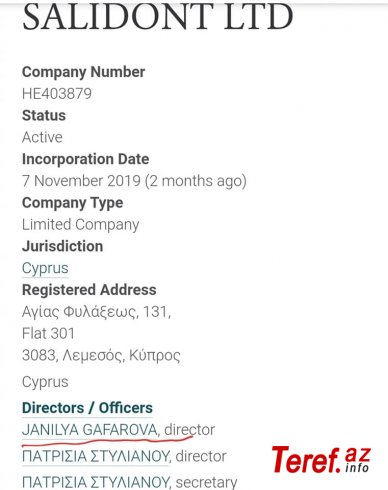Open ΠΑΤΡΙΣΙΑ ΣΤΥΛΙΑΝΟΥ secretary entry
This screenshot has width=388, height=490.
click(x=96, y=482)
